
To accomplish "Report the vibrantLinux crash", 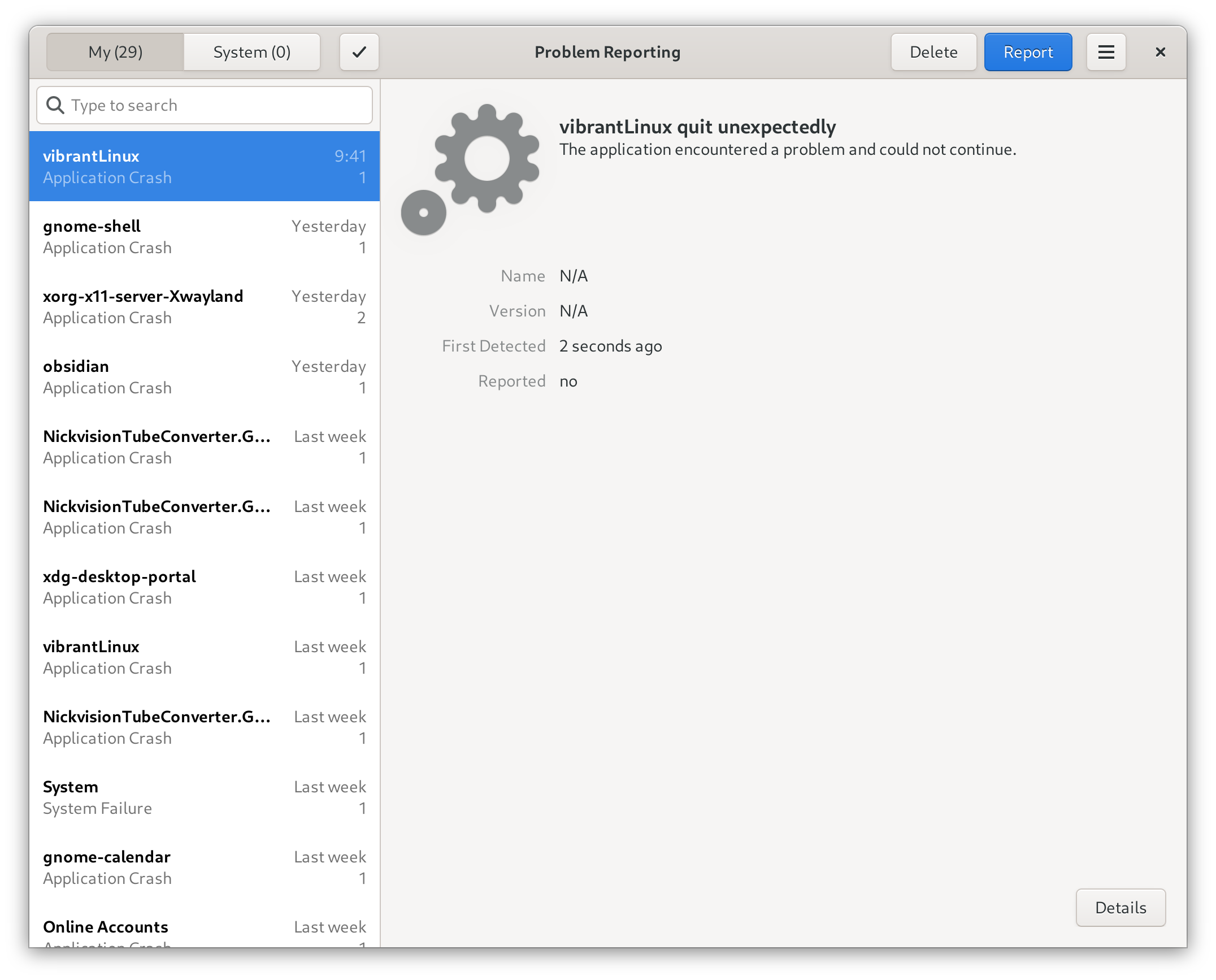I will pyautogui.click(x=1027, y=51).
